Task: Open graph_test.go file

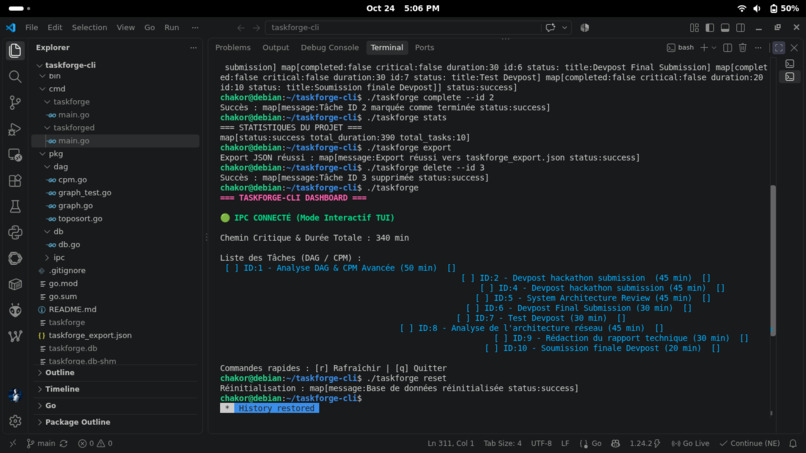Action: (x=84, y=192)
